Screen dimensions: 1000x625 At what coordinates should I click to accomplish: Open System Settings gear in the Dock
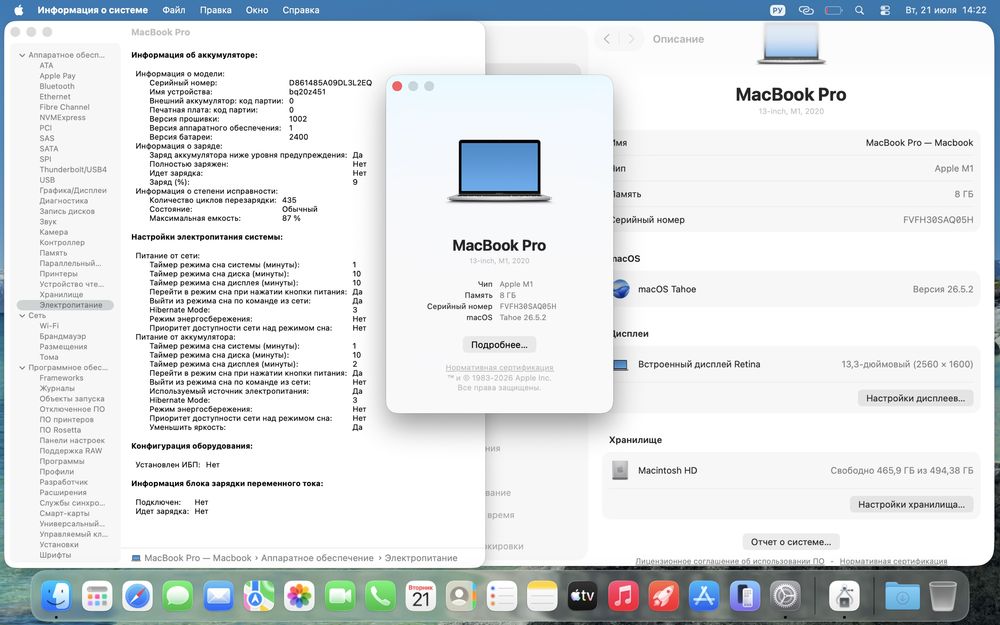[785, 597]
